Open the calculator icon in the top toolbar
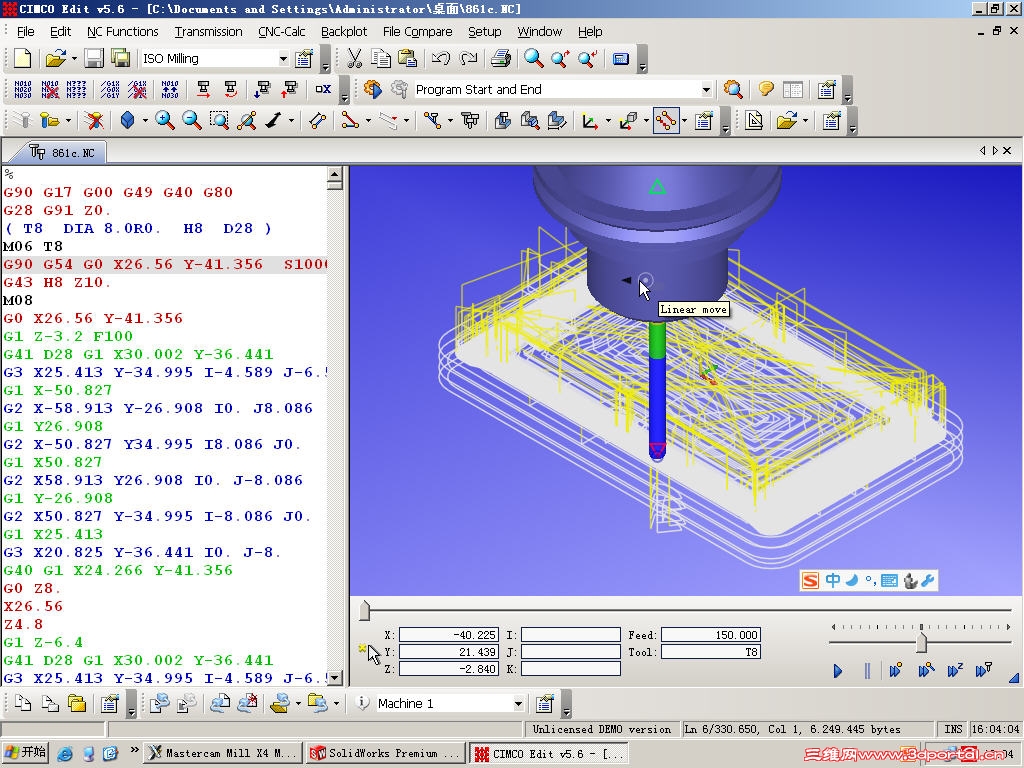This screenshot has width=1024, height=768. click(620, 59)
